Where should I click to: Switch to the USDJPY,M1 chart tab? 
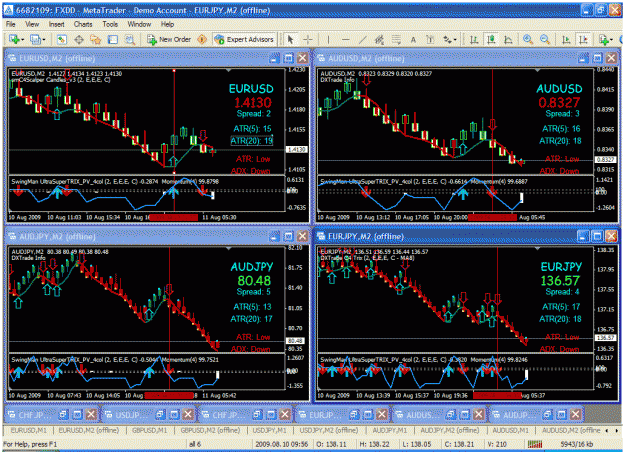coord(269,430)
